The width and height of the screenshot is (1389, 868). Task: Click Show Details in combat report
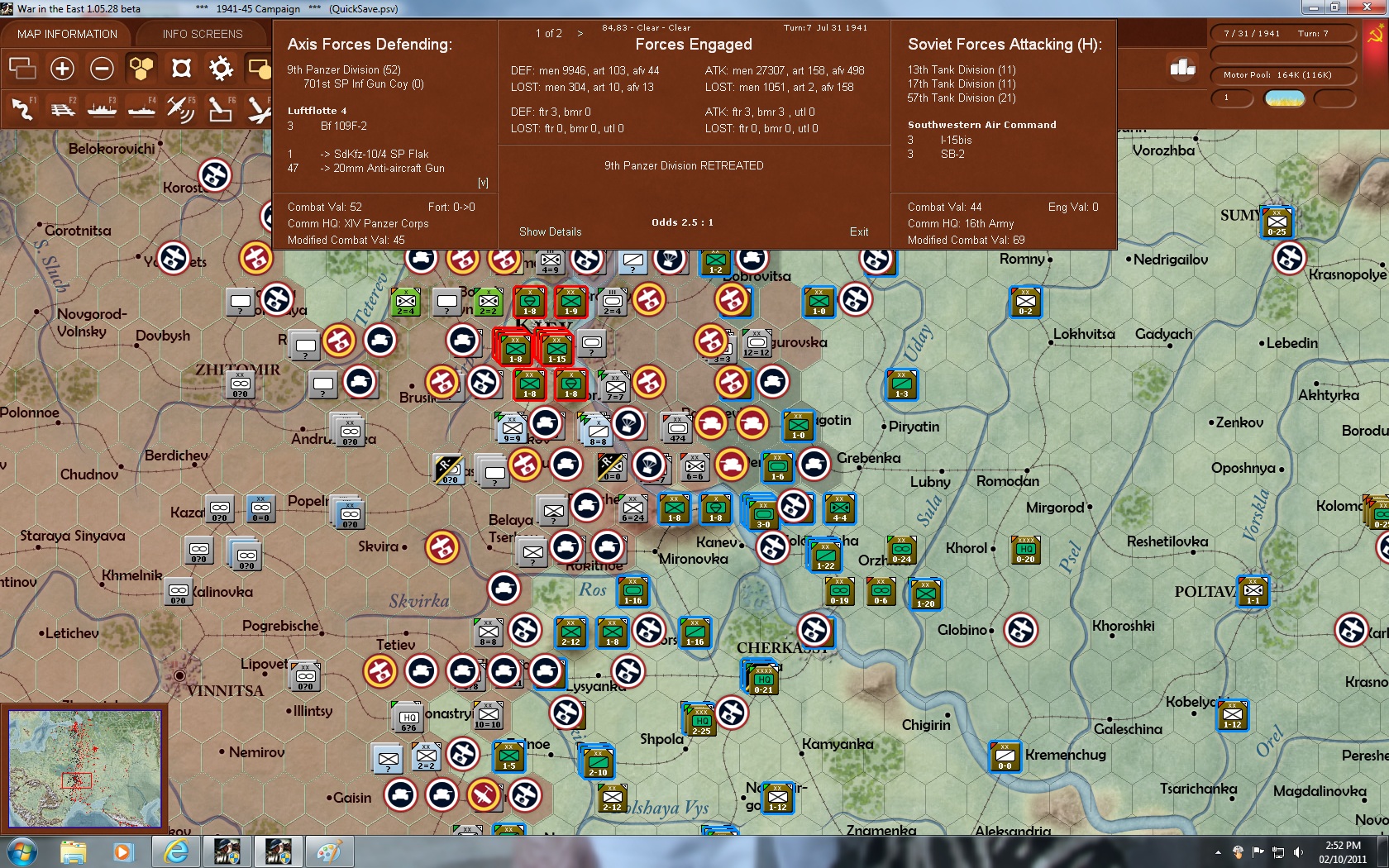click(550, 231)
